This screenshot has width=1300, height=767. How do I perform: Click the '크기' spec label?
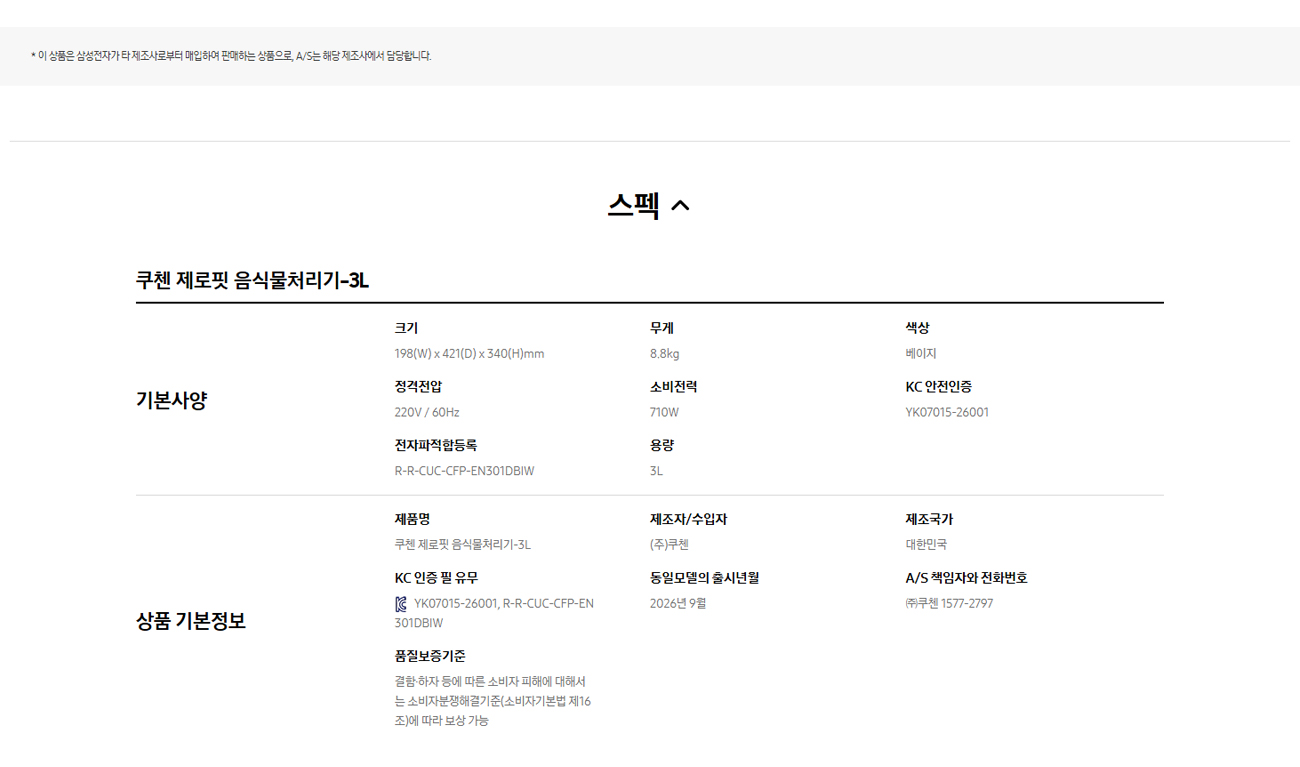(x=407, y=328)
